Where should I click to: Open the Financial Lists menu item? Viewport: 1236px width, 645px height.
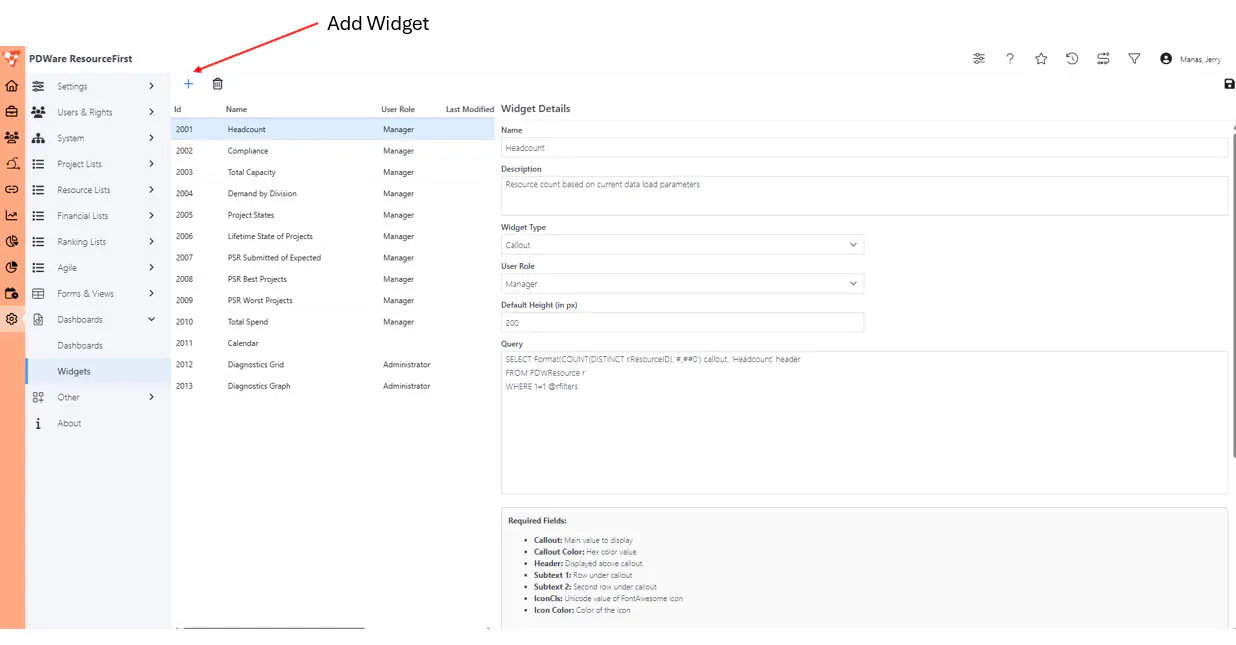click(x=98, y=216)
